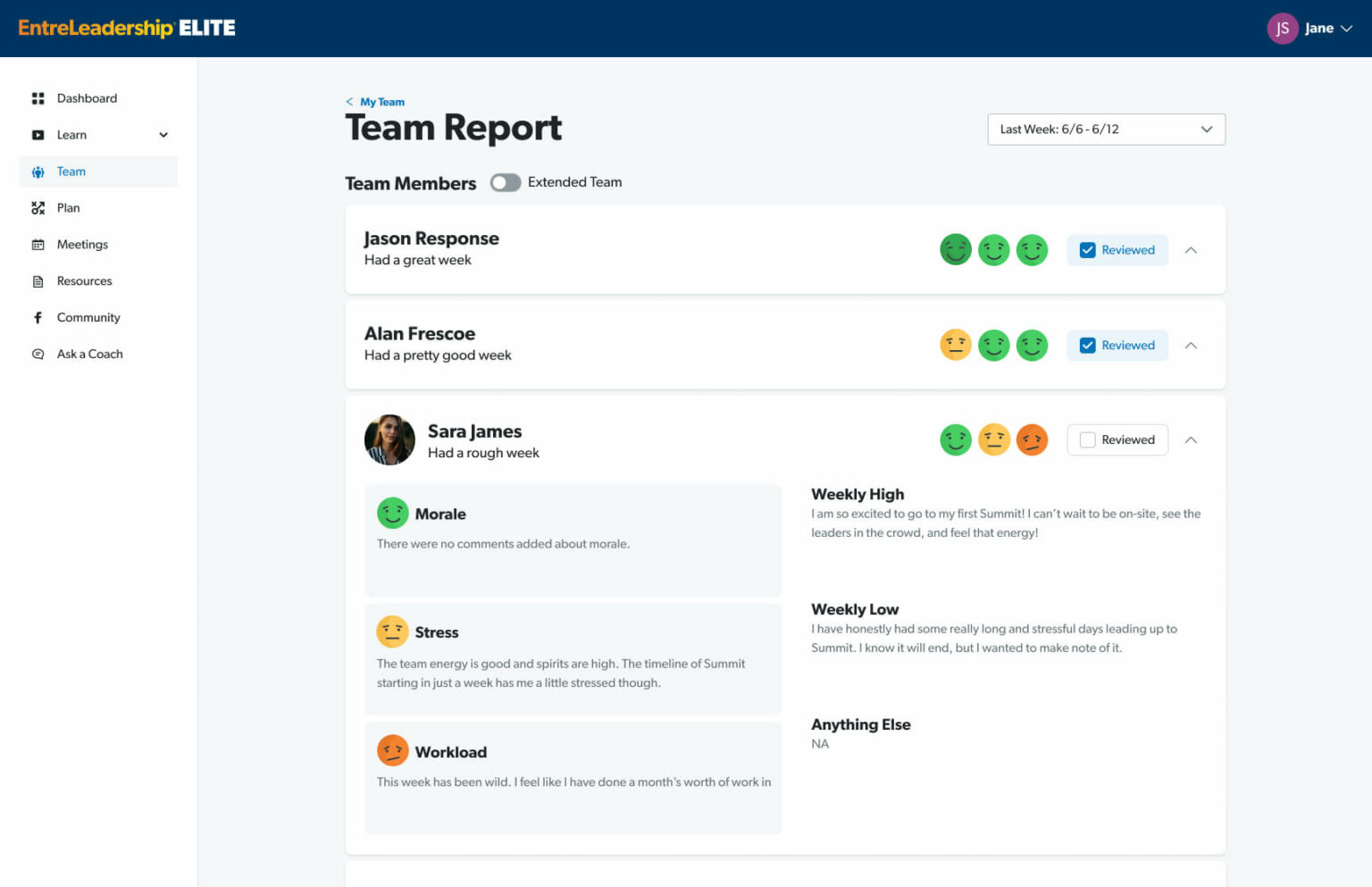Open the Jane user account menu
Image resolution: width=1372 pixels, height=887 pixels.
(1309, 29)
